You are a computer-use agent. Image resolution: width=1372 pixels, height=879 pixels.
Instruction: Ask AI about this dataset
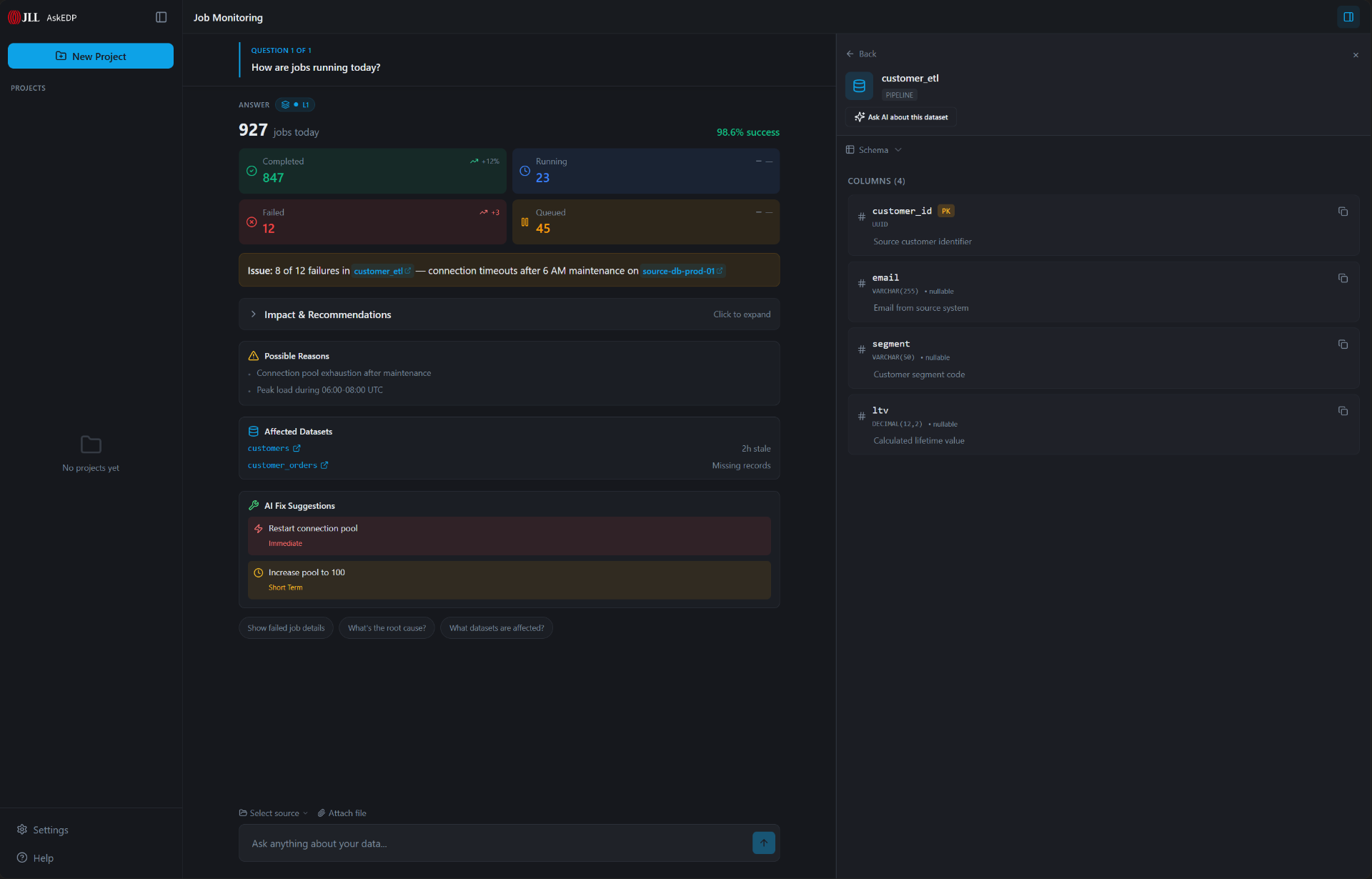900,117
